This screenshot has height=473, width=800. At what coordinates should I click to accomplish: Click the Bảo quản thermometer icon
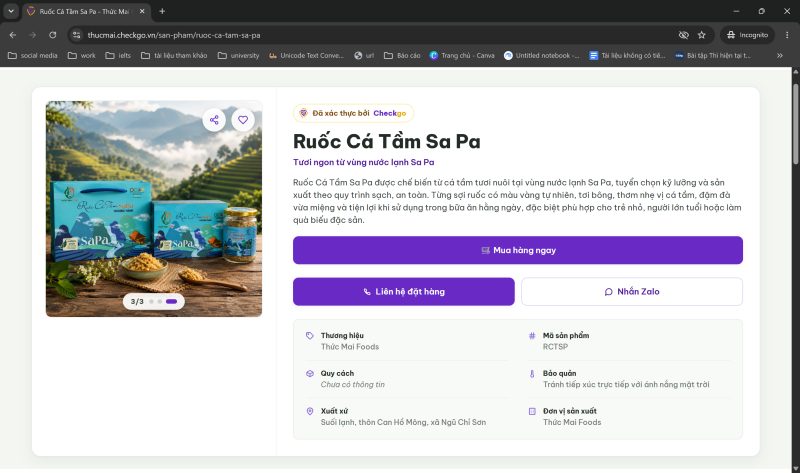point(532,374)
